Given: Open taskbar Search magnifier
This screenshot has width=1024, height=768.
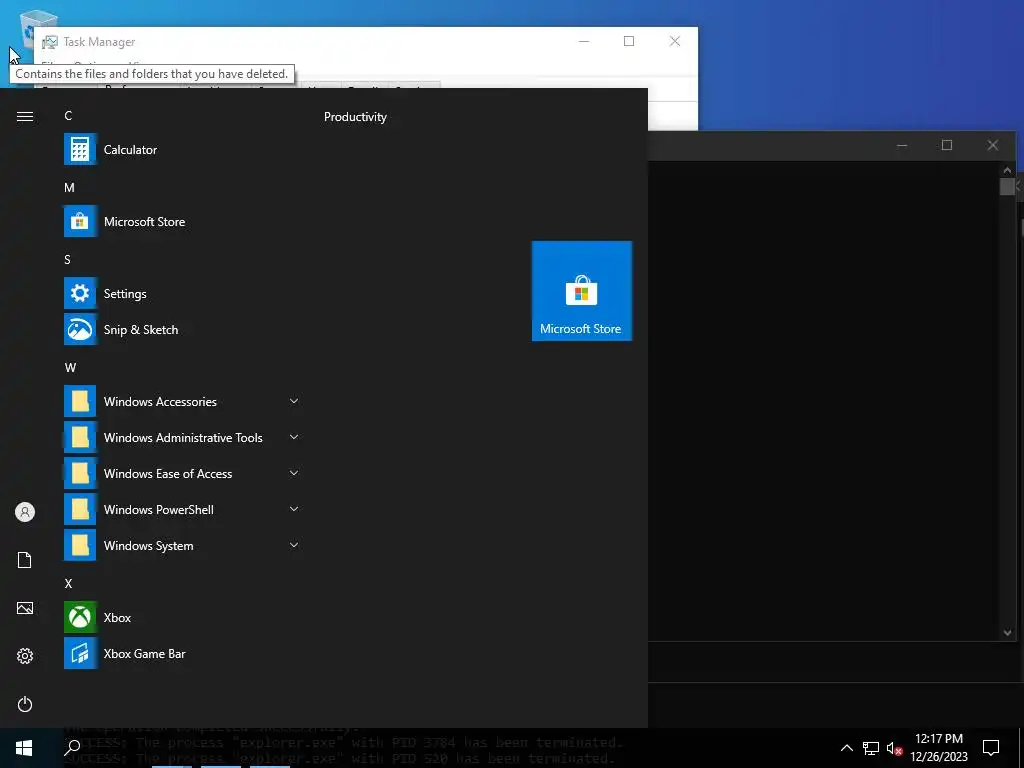Looking at the screenshot, I should pos(72,748).
